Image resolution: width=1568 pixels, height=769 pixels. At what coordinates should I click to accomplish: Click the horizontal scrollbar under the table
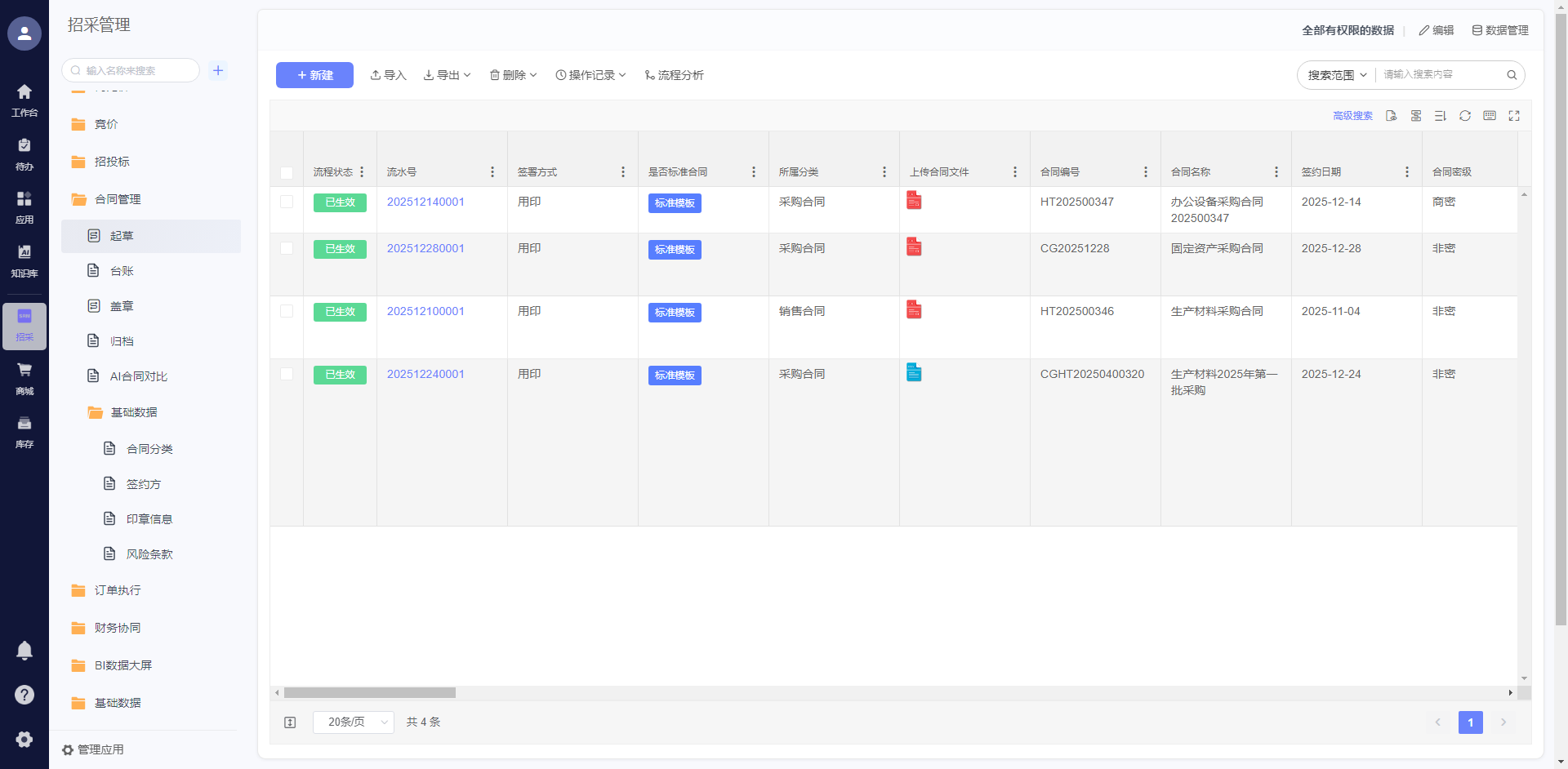tap(370, 693)
